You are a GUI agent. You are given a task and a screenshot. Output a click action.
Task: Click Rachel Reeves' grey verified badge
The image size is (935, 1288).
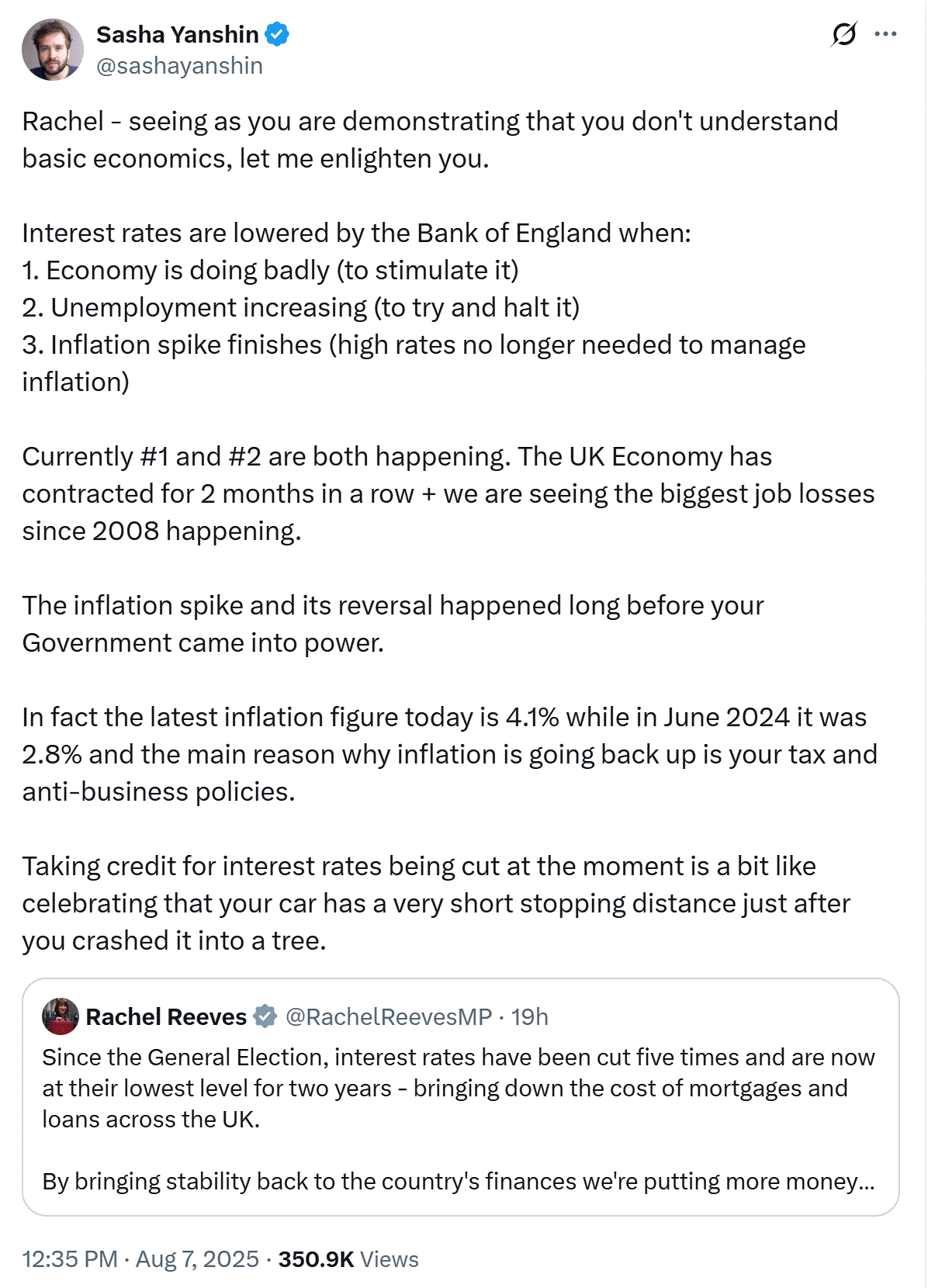click(265, 1016)
